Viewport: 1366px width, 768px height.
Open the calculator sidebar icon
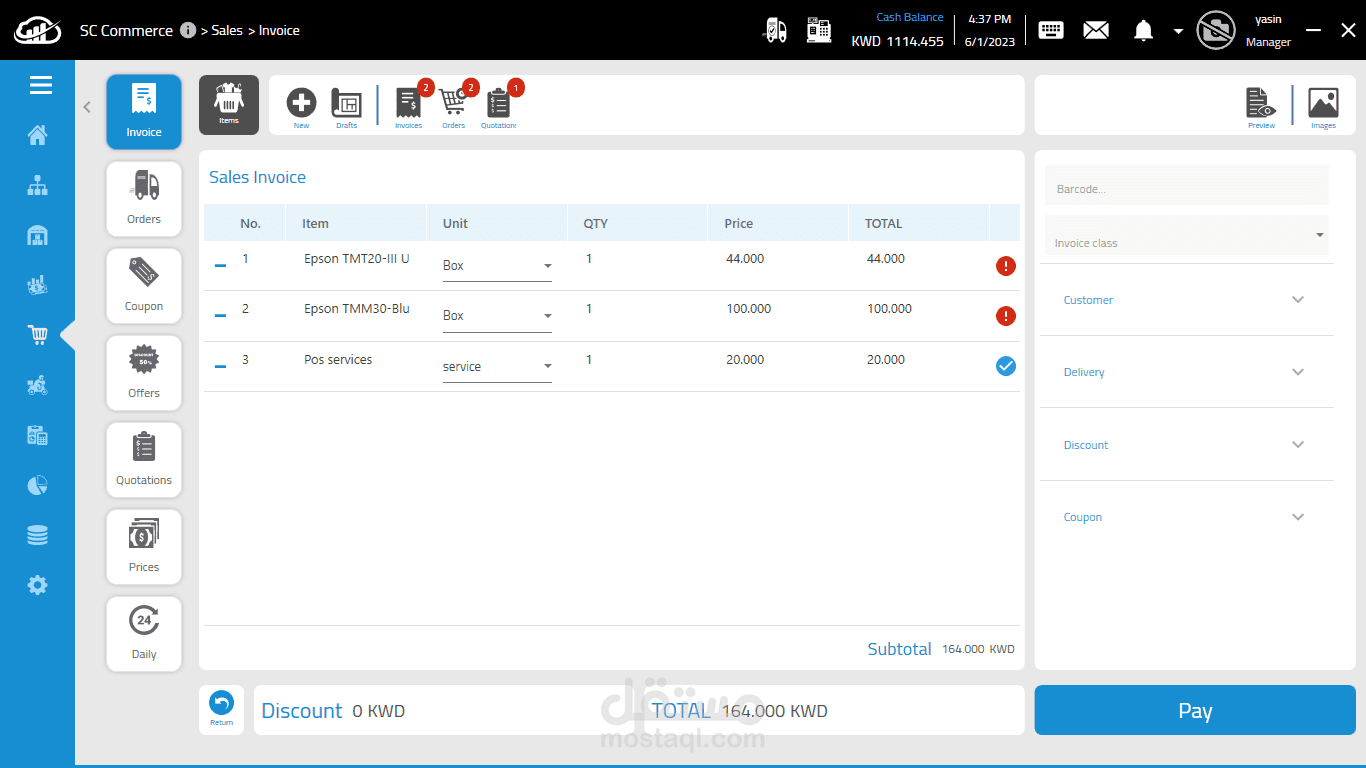click(x=38, y=435)
